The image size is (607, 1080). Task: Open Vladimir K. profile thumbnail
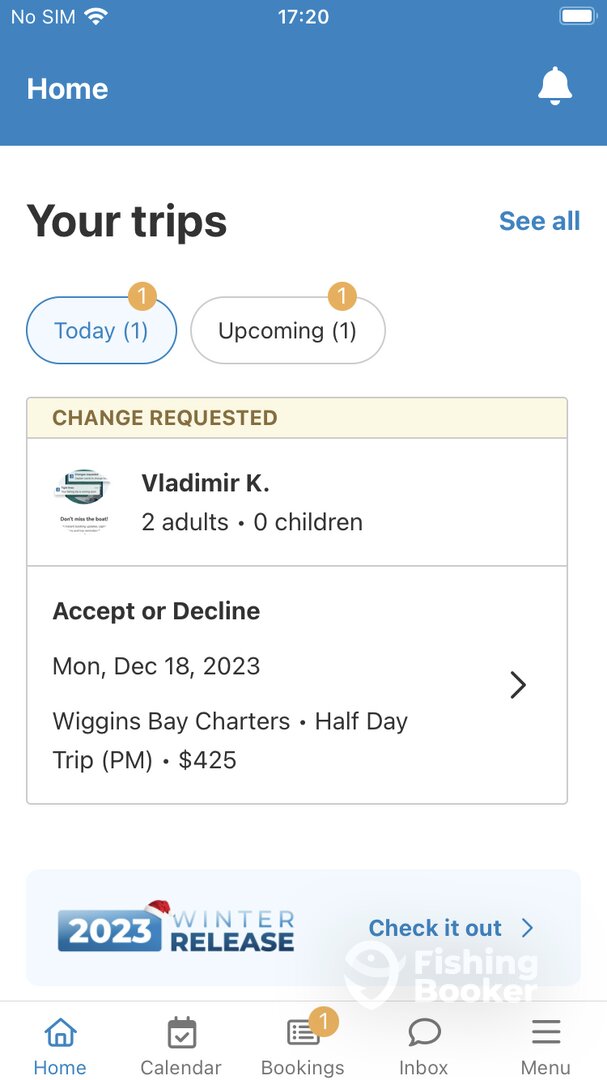(x=84, y=502)
